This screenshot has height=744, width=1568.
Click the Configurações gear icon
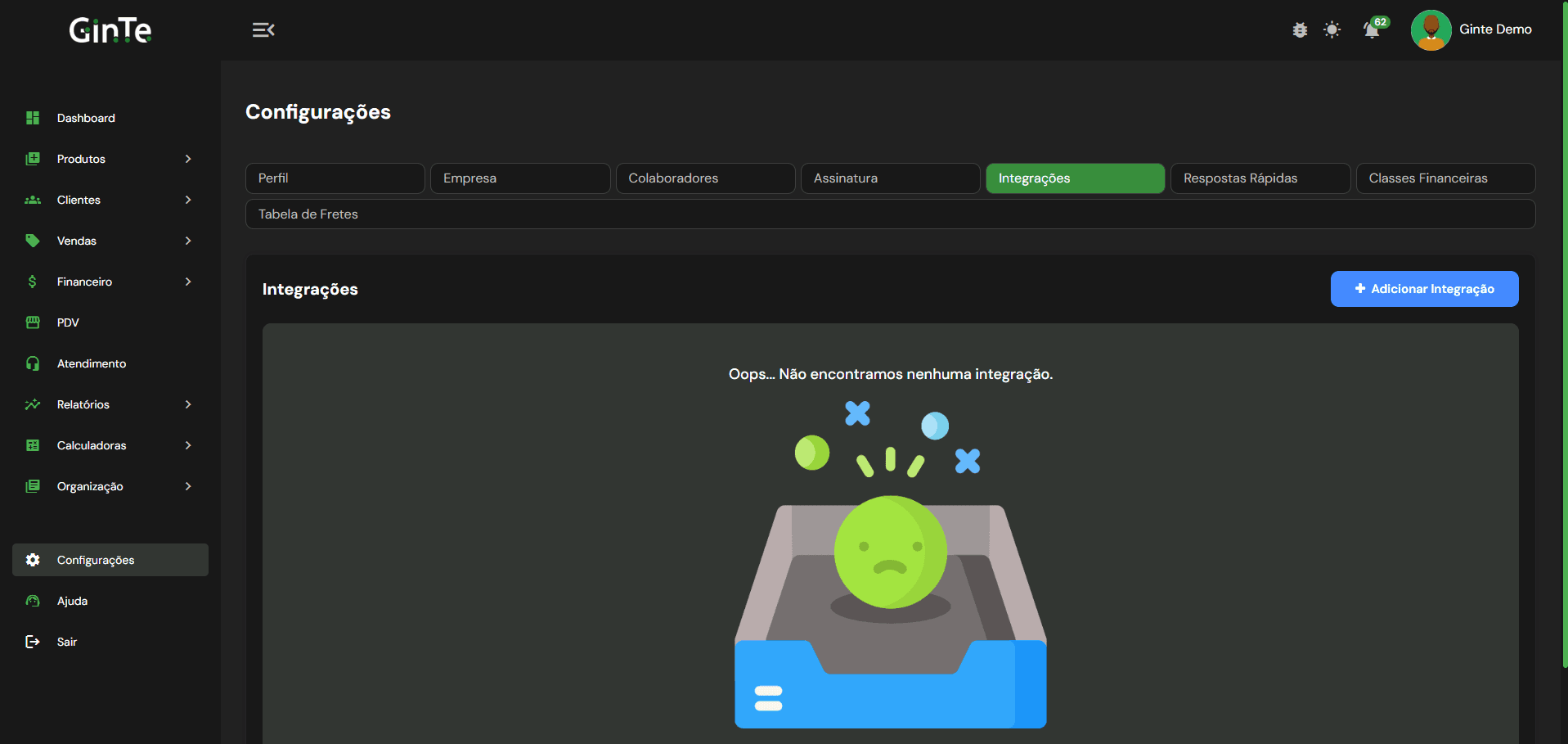click(x=33, y=560)
